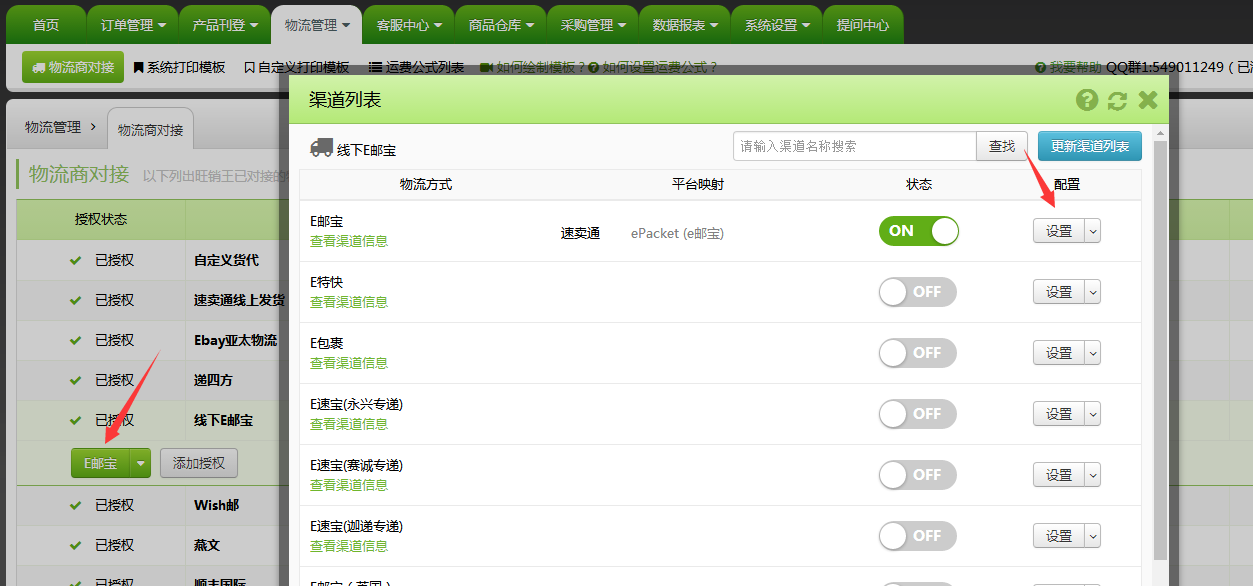Open 设置 for E速宝(赛诚专递)
This screenshot has width=1253, height=586.
point(1059,475)
